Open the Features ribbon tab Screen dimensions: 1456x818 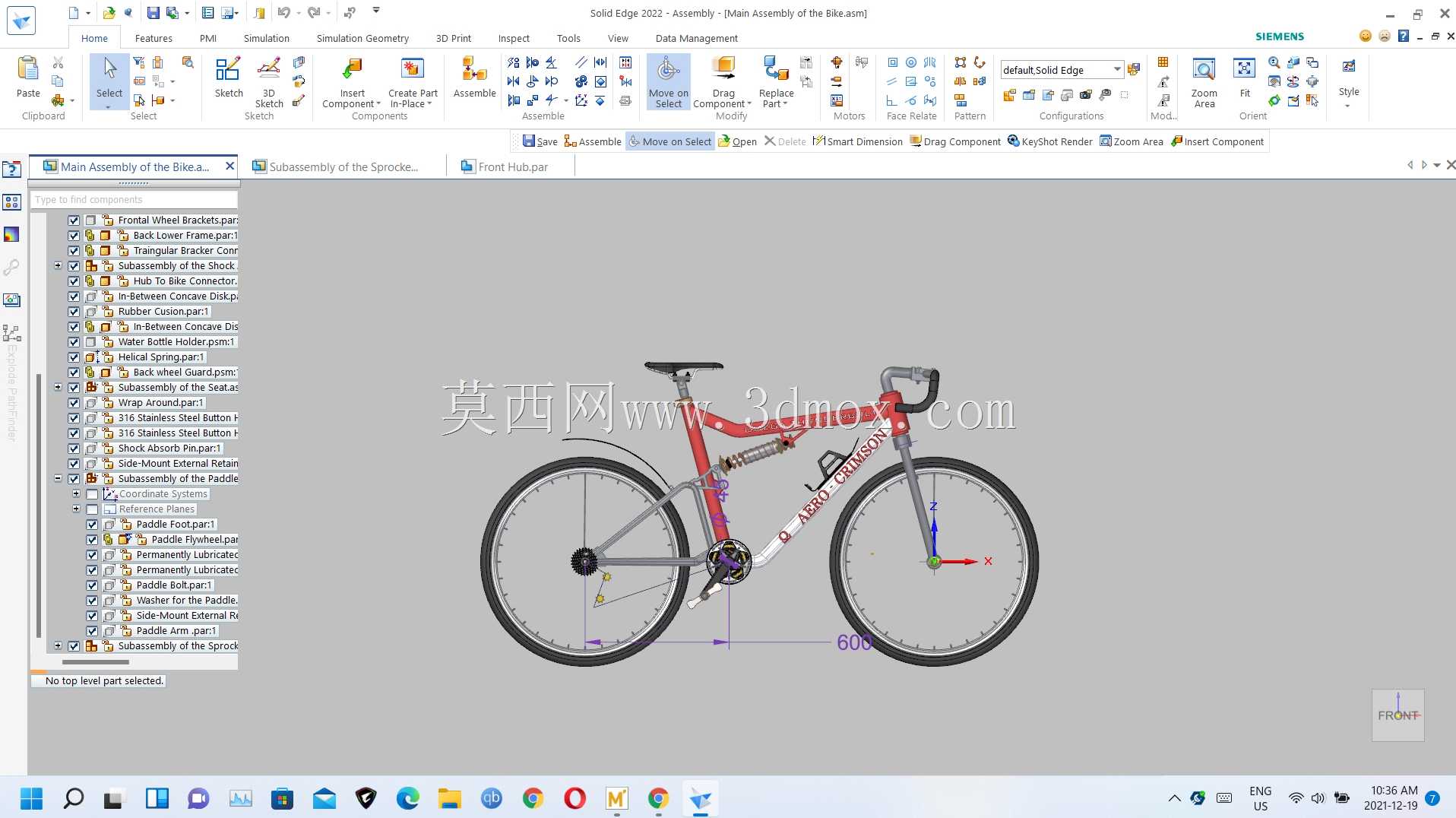point(154,38)
